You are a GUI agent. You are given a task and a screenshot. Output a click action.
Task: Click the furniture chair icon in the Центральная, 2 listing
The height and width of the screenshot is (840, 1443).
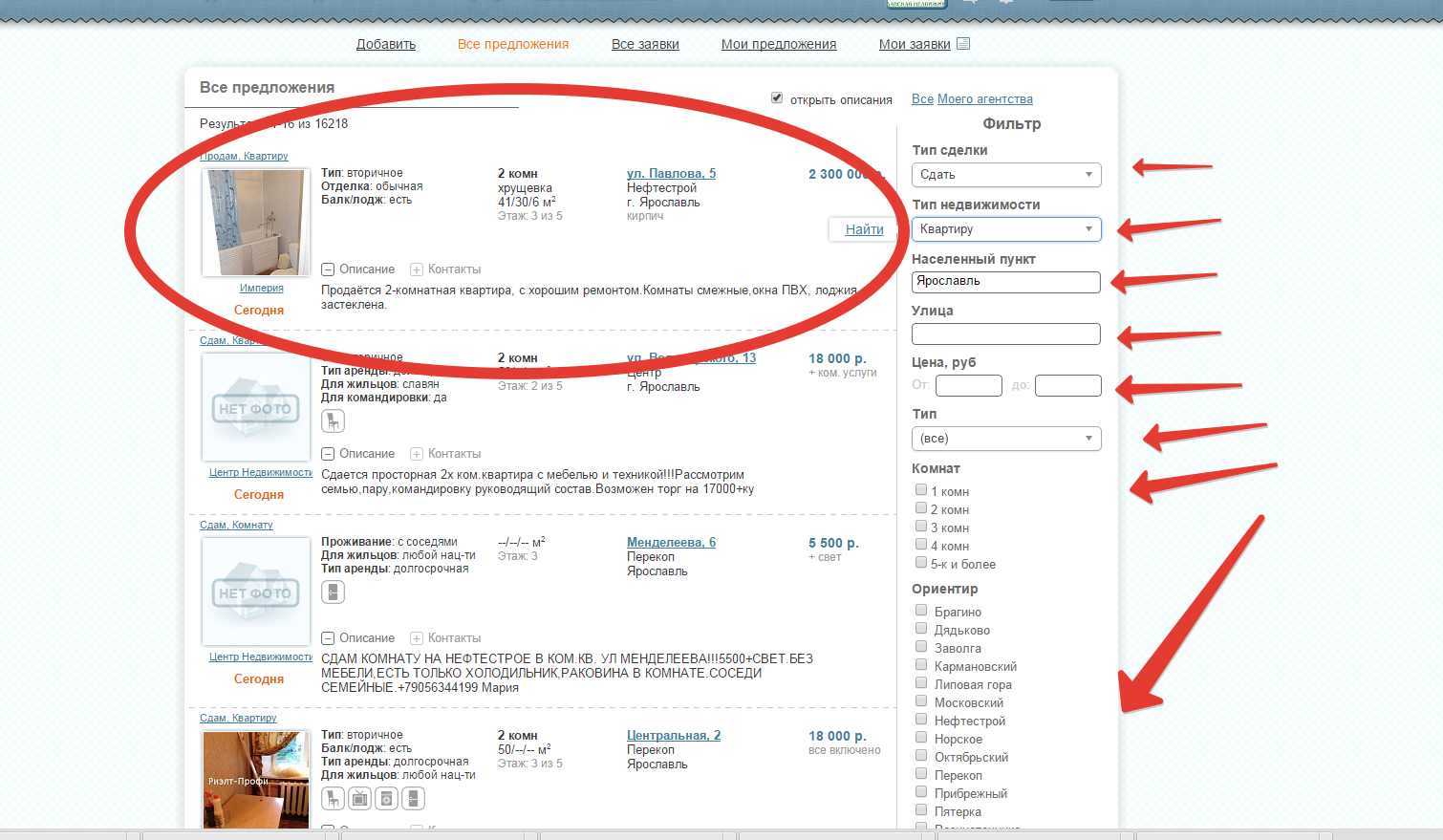[x=333, y=798]
